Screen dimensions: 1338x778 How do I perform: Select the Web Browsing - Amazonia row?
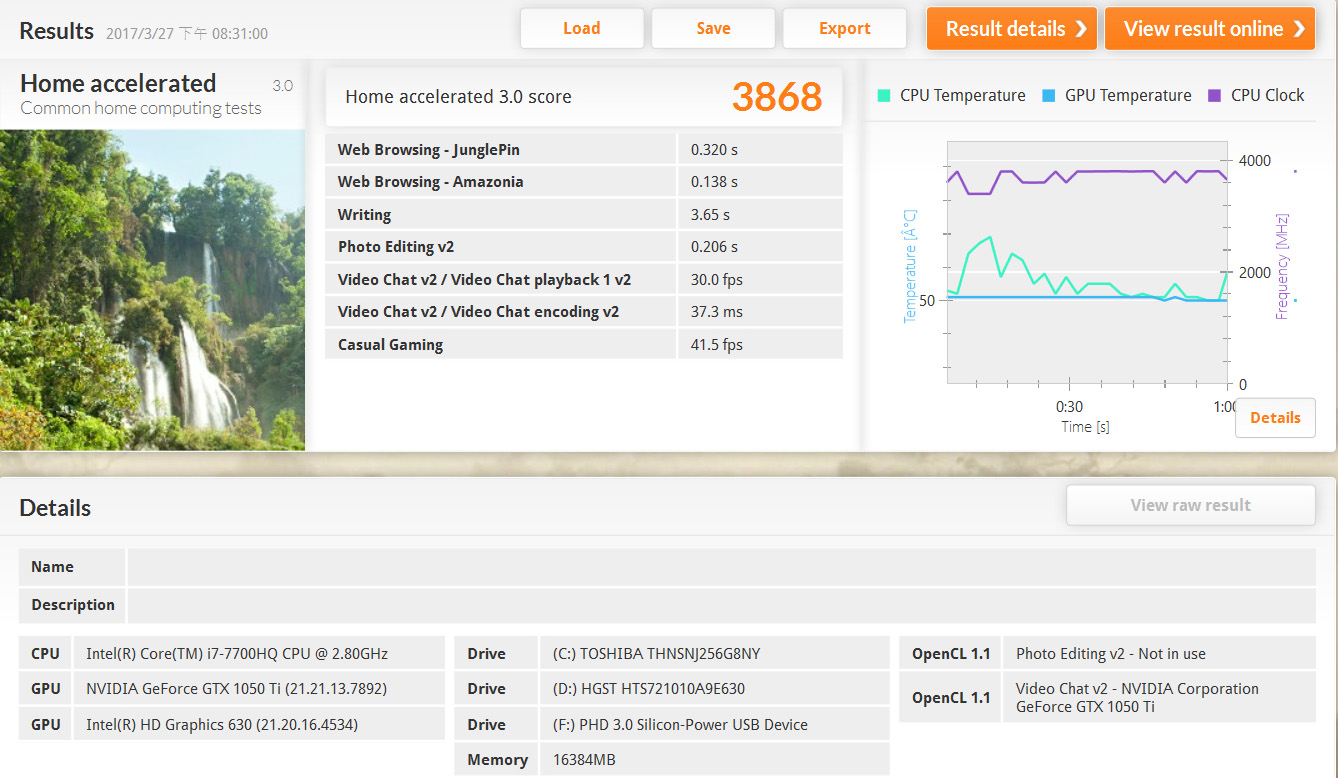(583, 182)
